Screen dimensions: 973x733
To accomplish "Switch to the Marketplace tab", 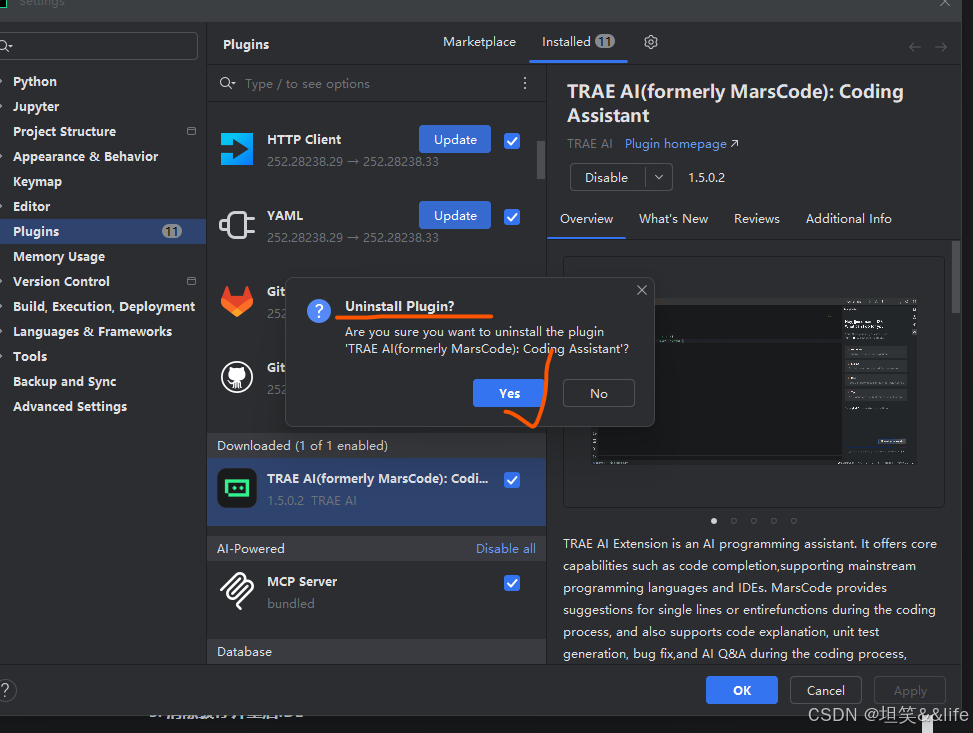I will tap(479, 42).
